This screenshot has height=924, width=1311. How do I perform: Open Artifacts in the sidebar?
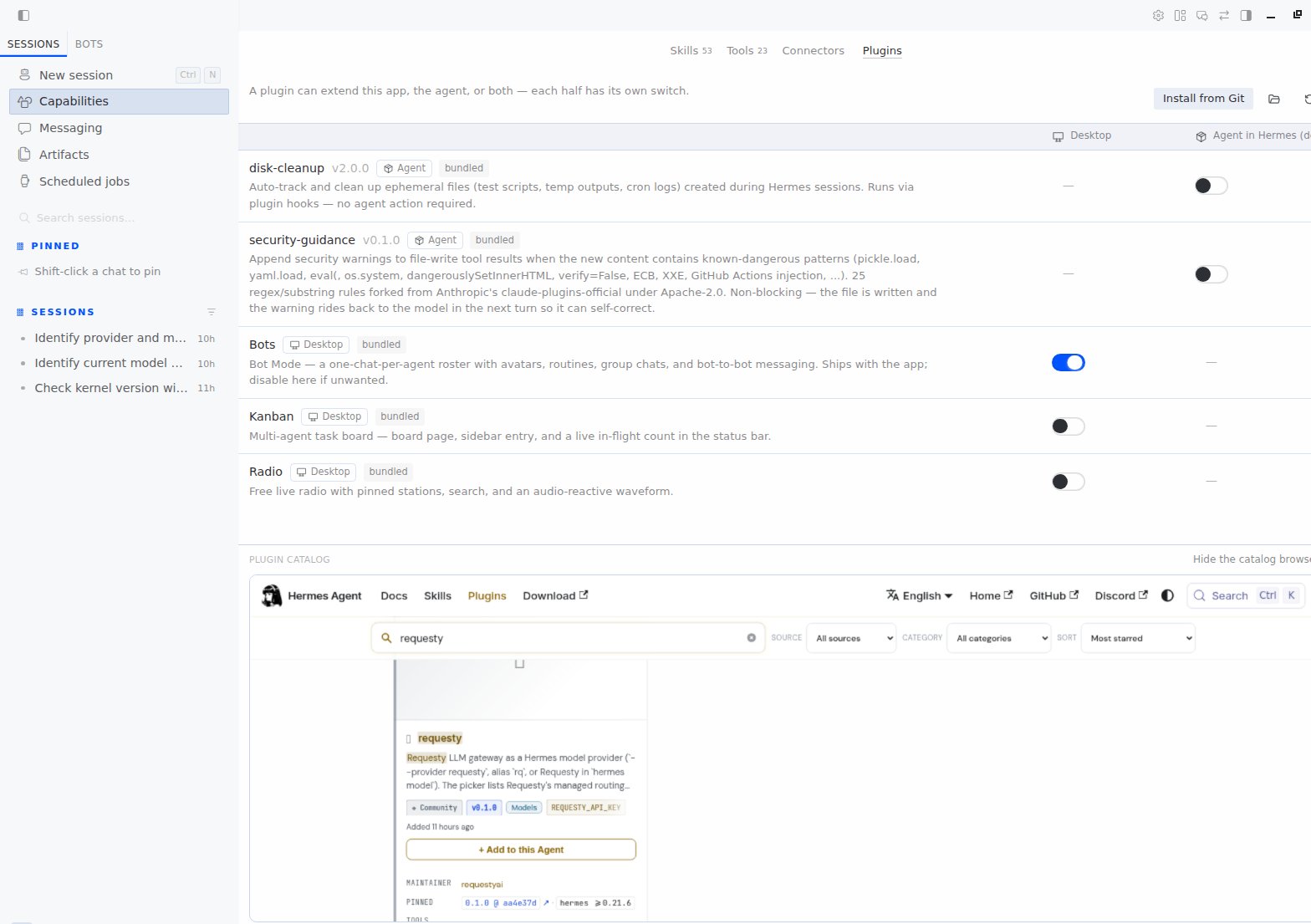[119, 155]
